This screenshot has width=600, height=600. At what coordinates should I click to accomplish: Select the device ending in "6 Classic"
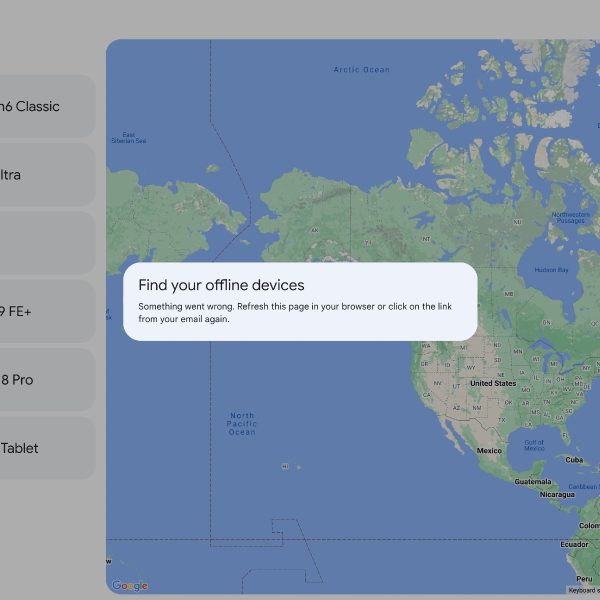point(45,107)
